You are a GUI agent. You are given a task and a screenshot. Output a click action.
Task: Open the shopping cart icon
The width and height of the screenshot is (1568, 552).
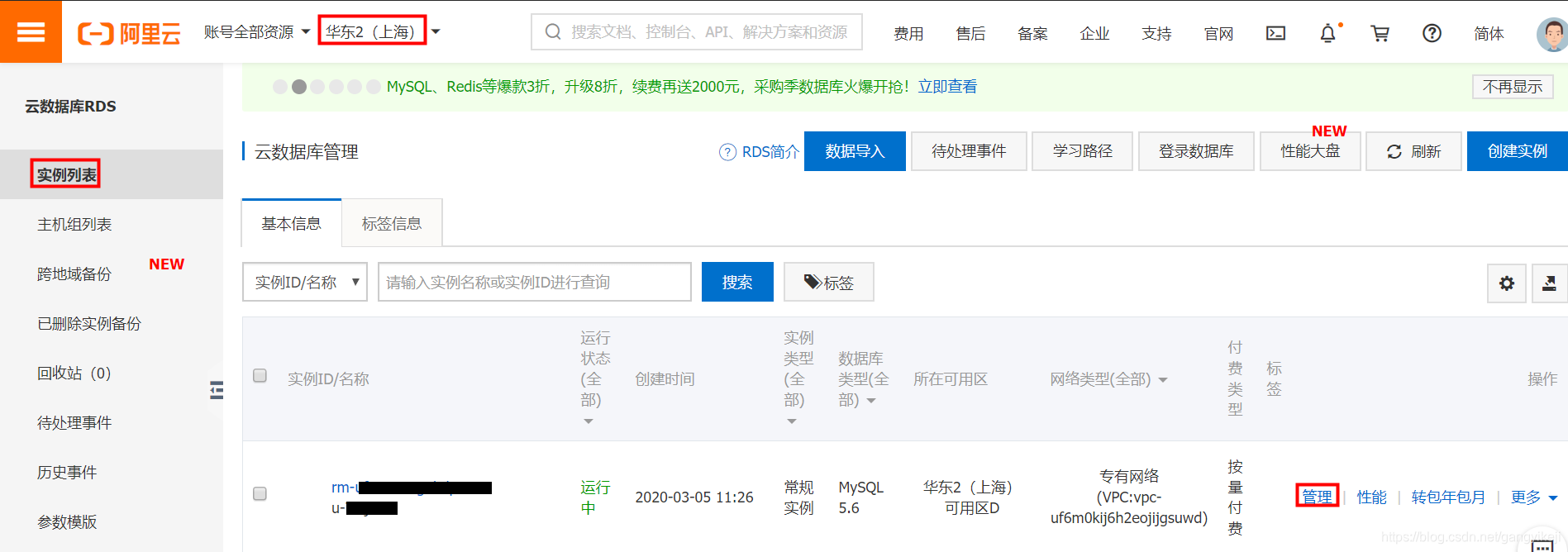(x=1380, y=33)
